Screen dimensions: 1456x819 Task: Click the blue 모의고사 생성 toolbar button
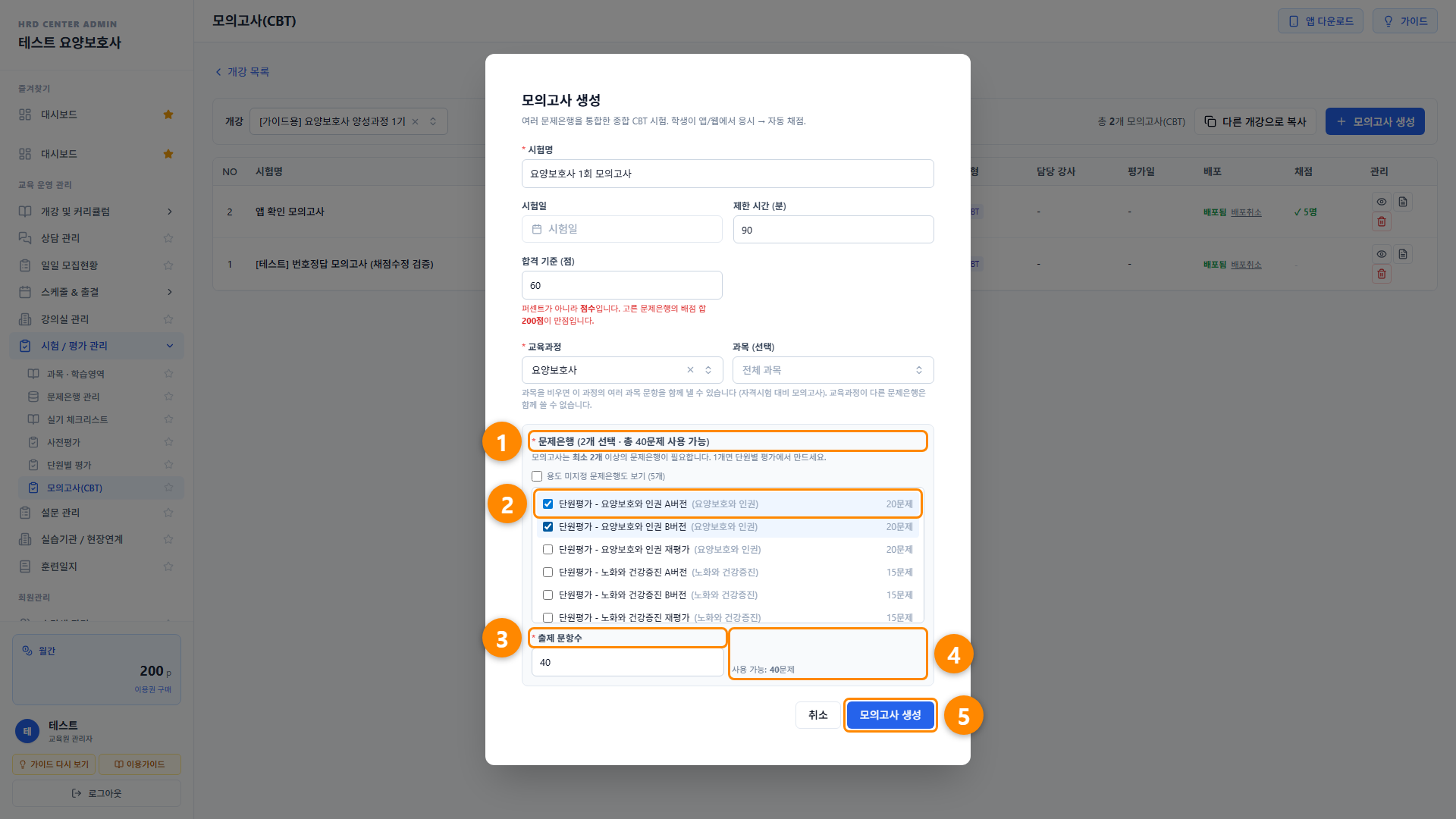click(1375, 121)
